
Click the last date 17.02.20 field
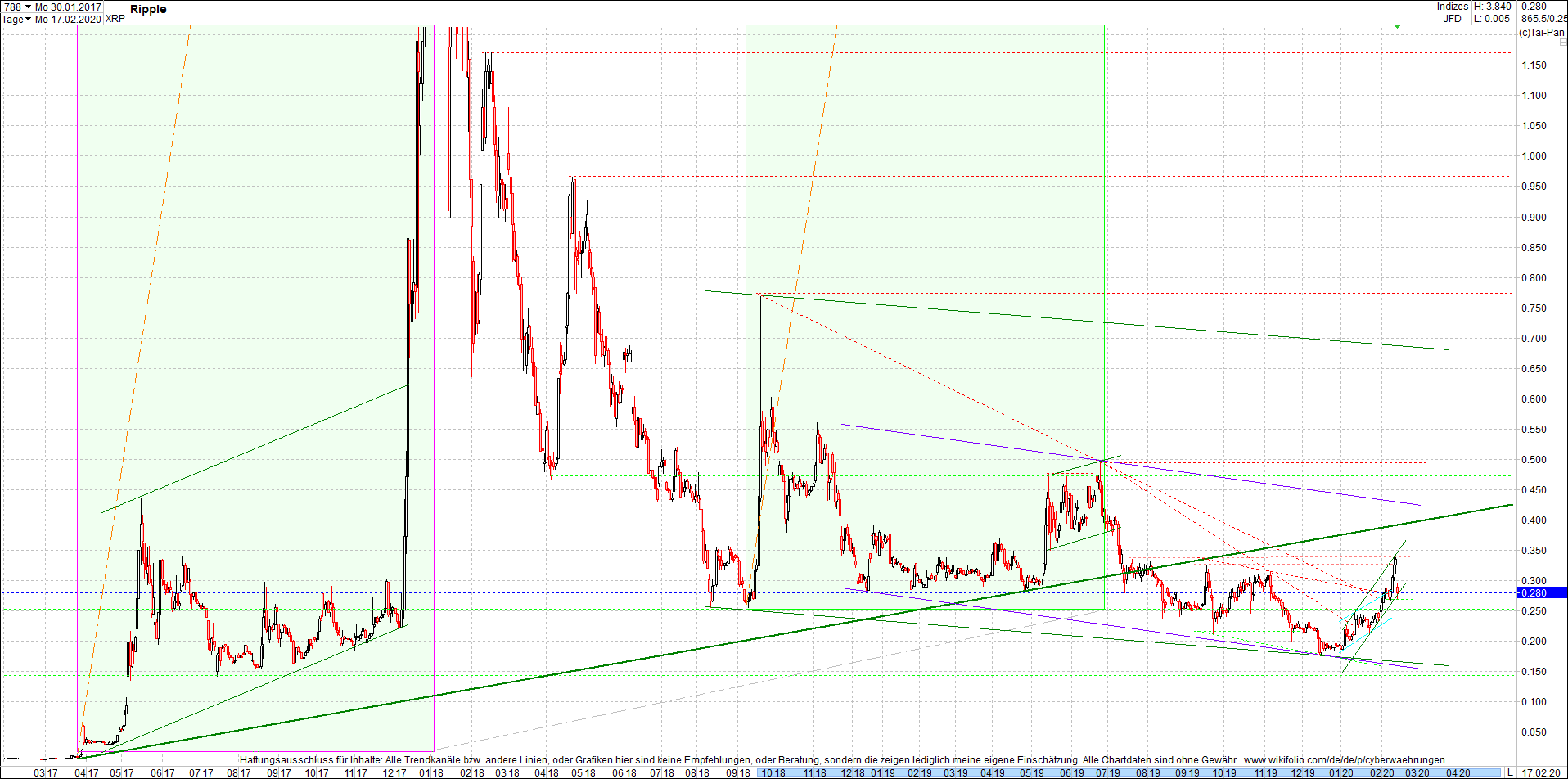tap(1543, 772)
